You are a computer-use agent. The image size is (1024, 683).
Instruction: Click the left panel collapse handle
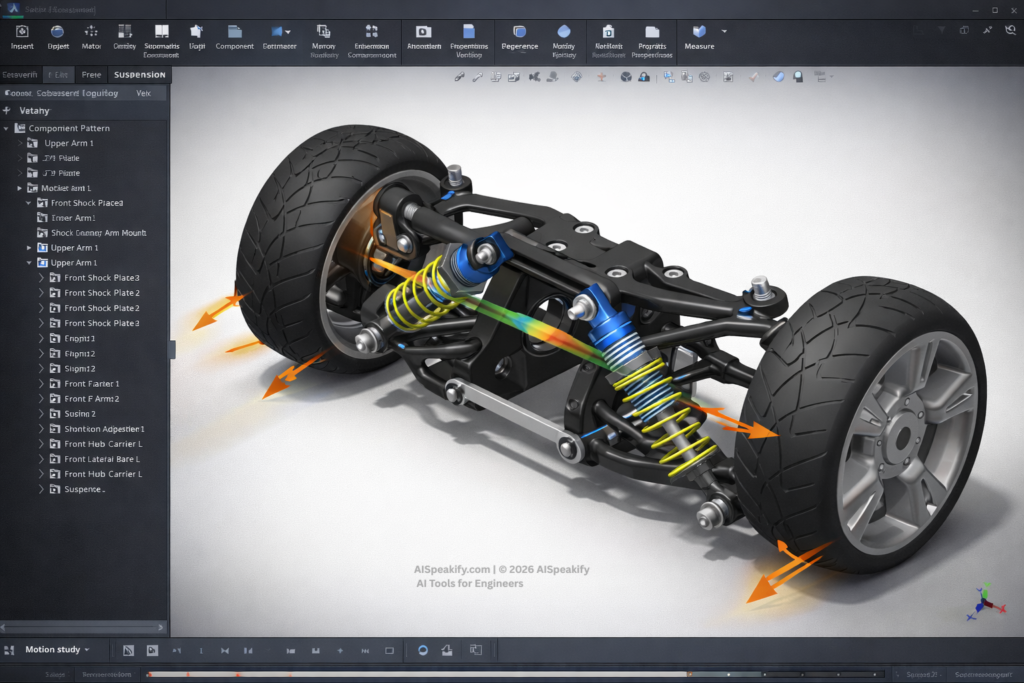coord(172,349)
